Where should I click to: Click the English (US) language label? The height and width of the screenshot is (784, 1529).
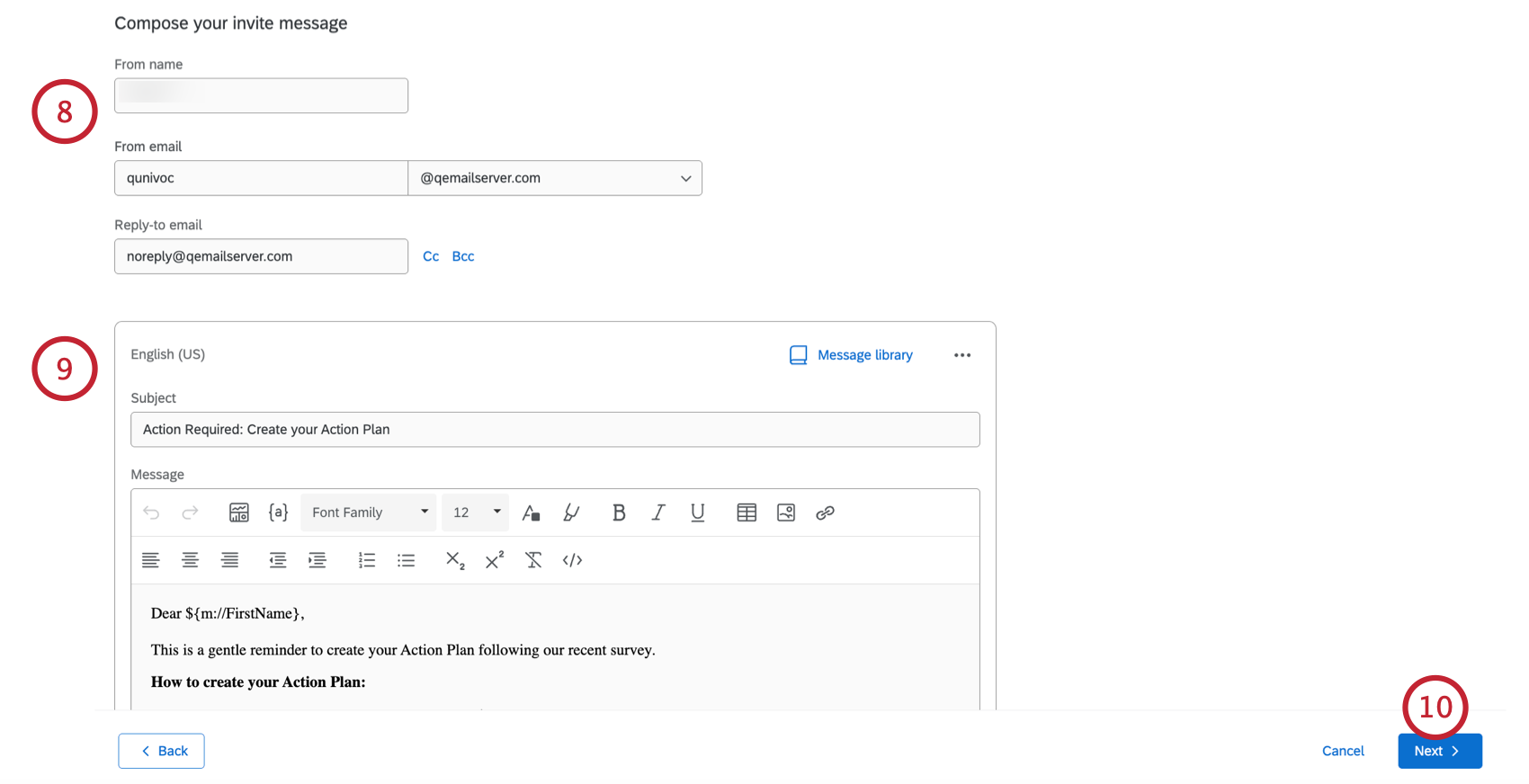click(x=168, y=354)
